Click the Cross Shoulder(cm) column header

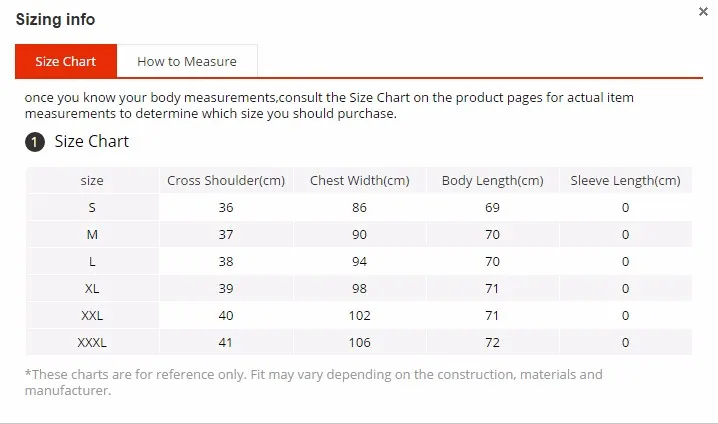pyautogui.click(x=226, y=180)
